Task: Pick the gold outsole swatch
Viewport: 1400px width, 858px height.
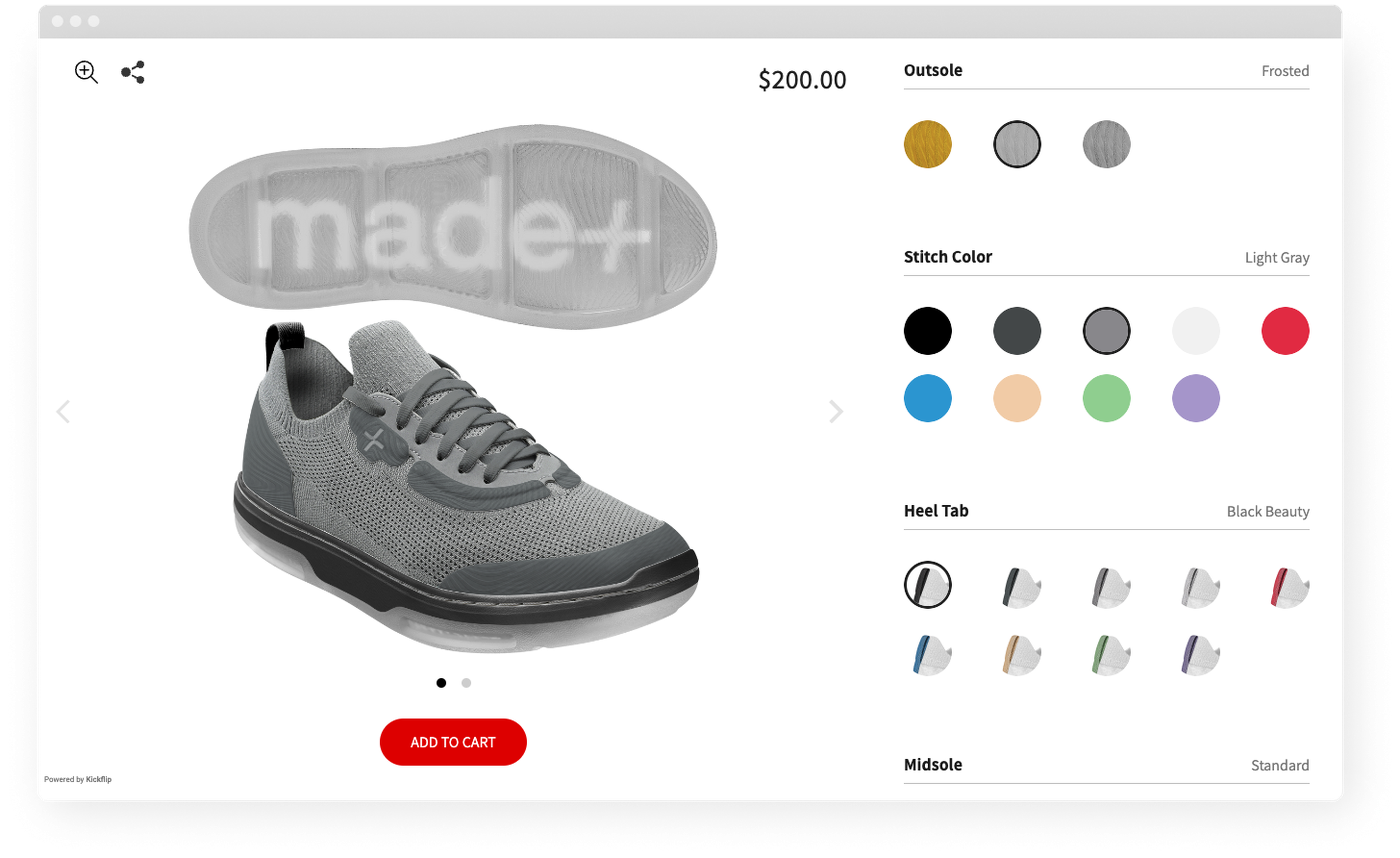Action: [928, 144]
